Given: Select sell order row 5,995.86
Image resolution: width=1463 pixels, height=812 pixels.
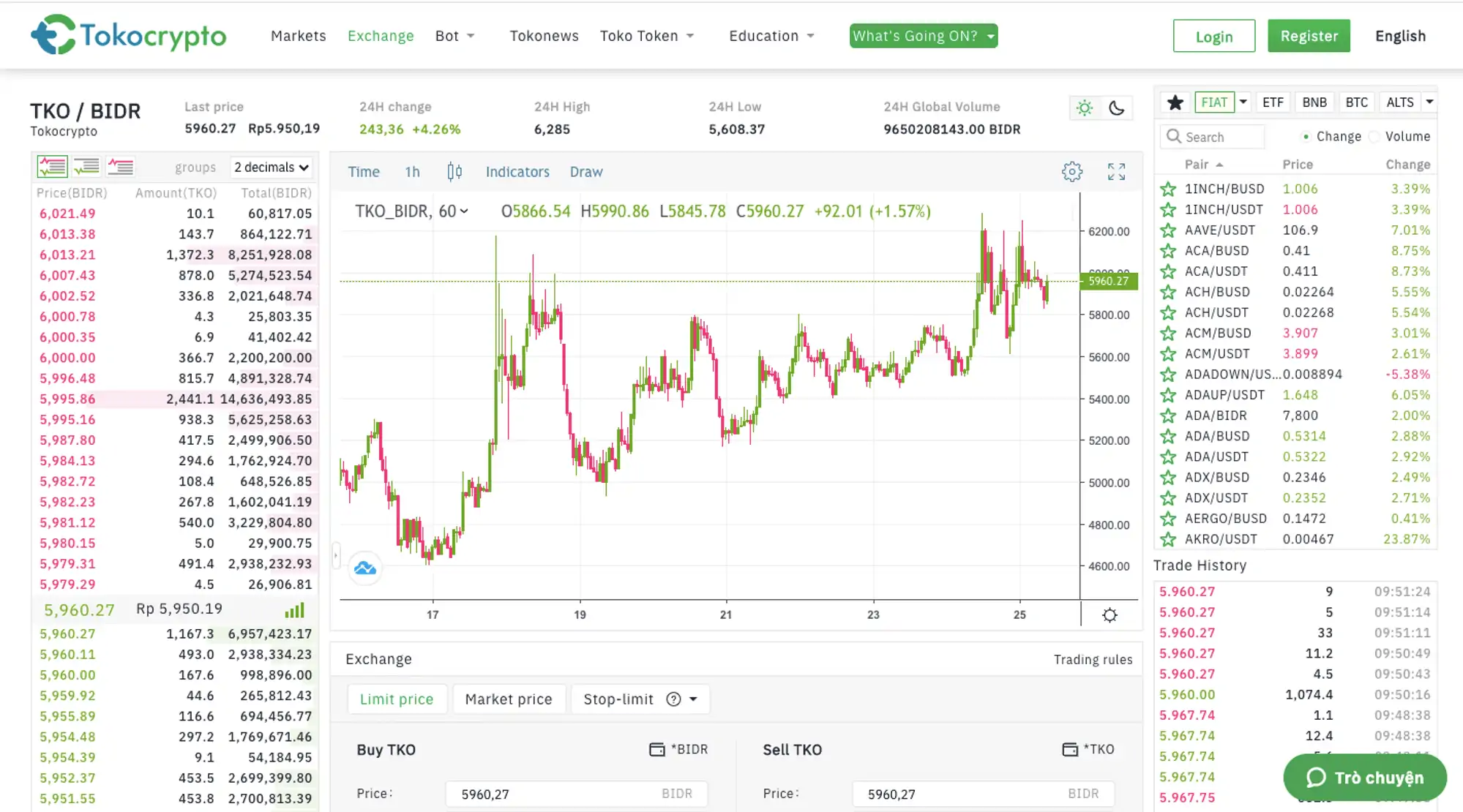Looking at the screenshot, I should coord(176,399).
